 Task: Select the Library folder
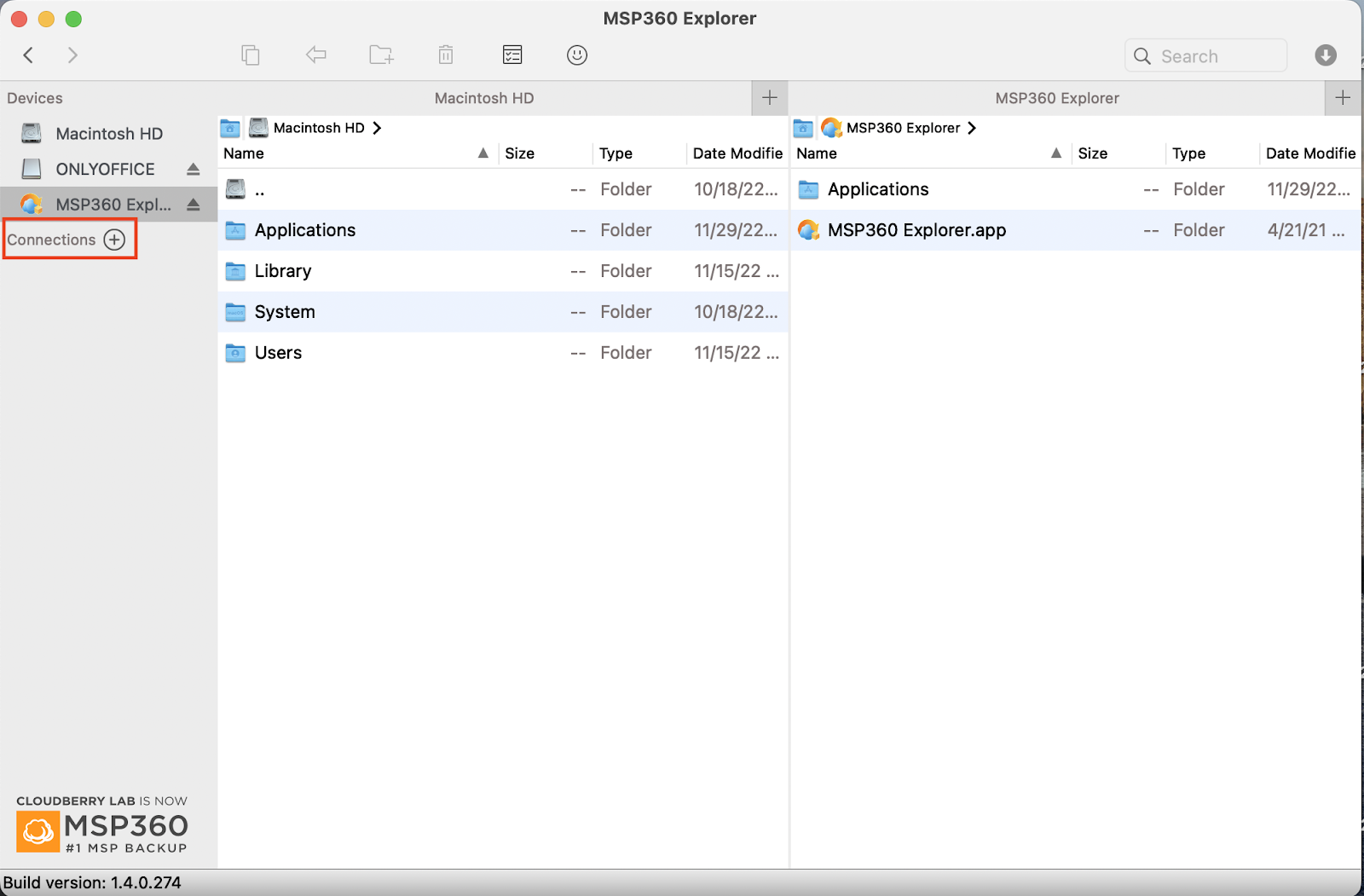tap(503, 271)
